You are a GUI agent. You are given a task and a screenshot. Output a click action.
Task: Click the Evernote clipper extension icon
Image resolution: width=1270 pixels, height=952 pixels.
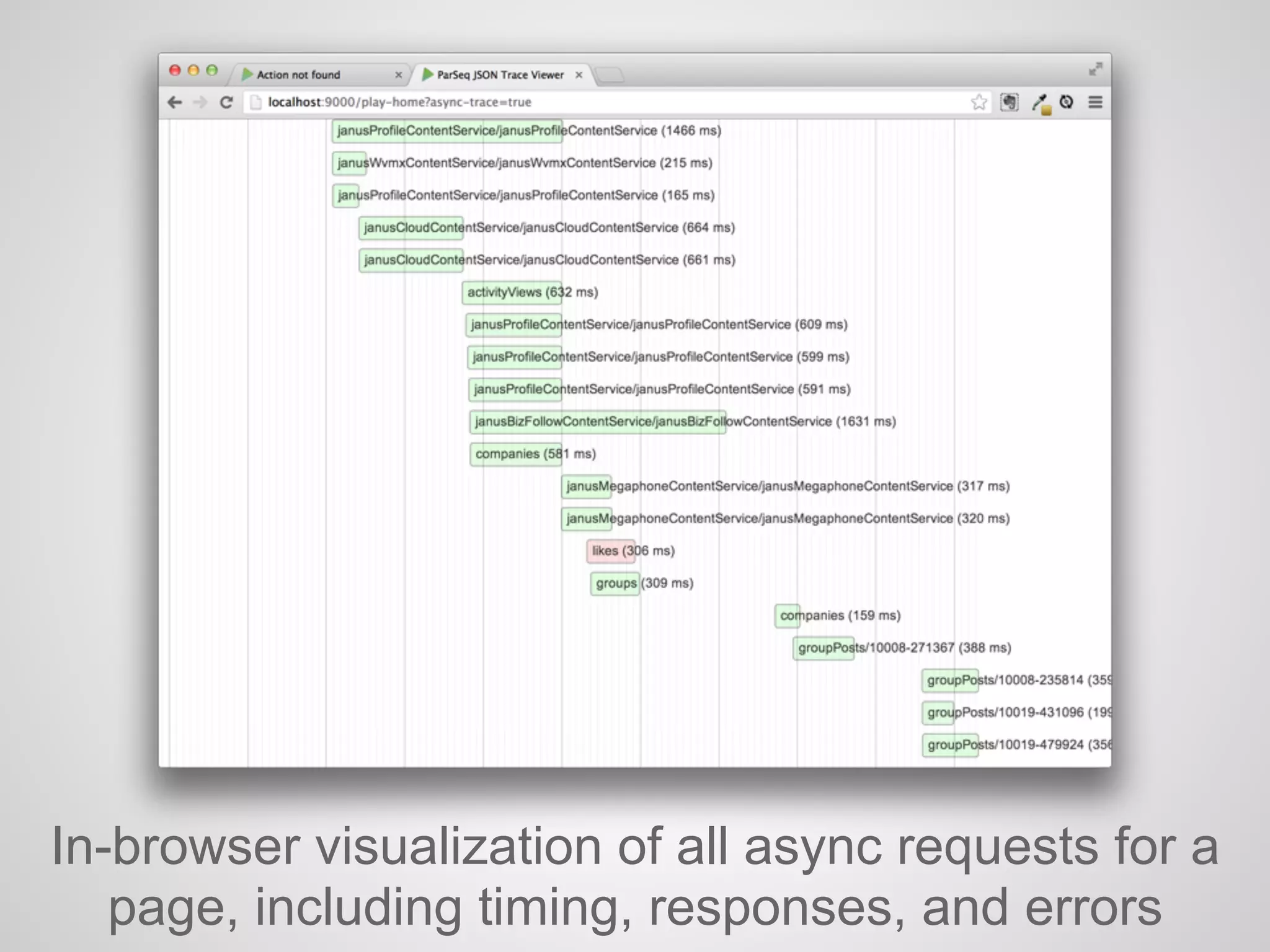pos(1009,102)
